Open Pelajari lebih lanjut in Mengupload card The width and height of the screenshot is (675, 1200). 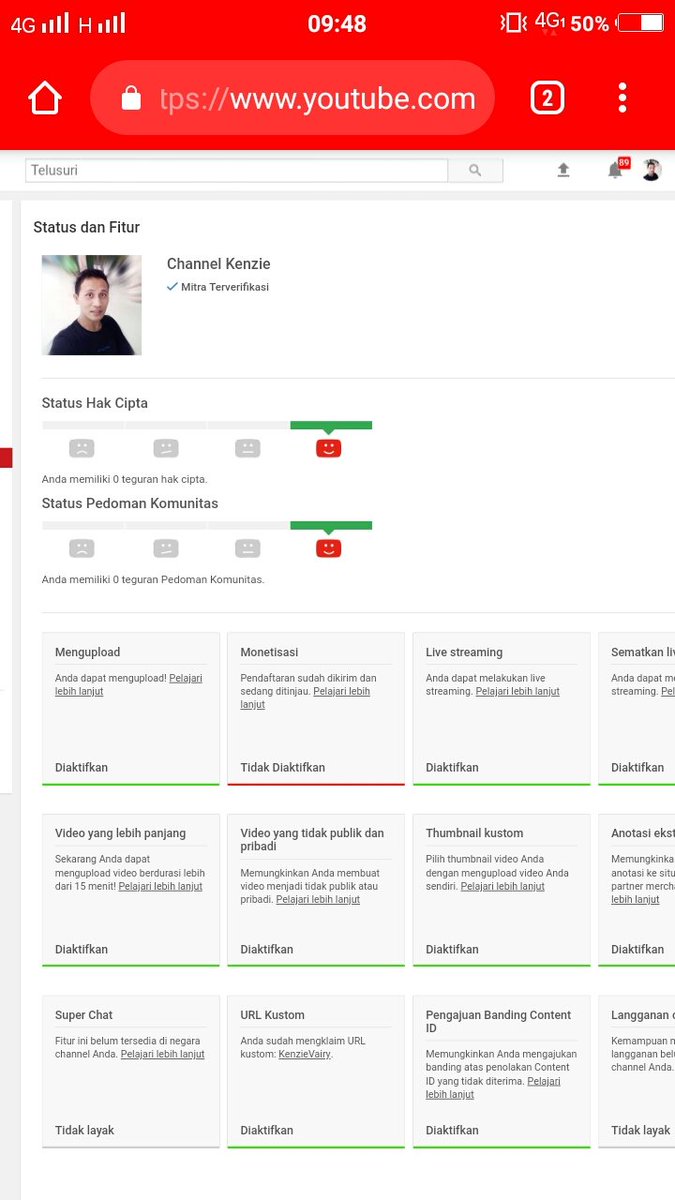pos(129,685)
